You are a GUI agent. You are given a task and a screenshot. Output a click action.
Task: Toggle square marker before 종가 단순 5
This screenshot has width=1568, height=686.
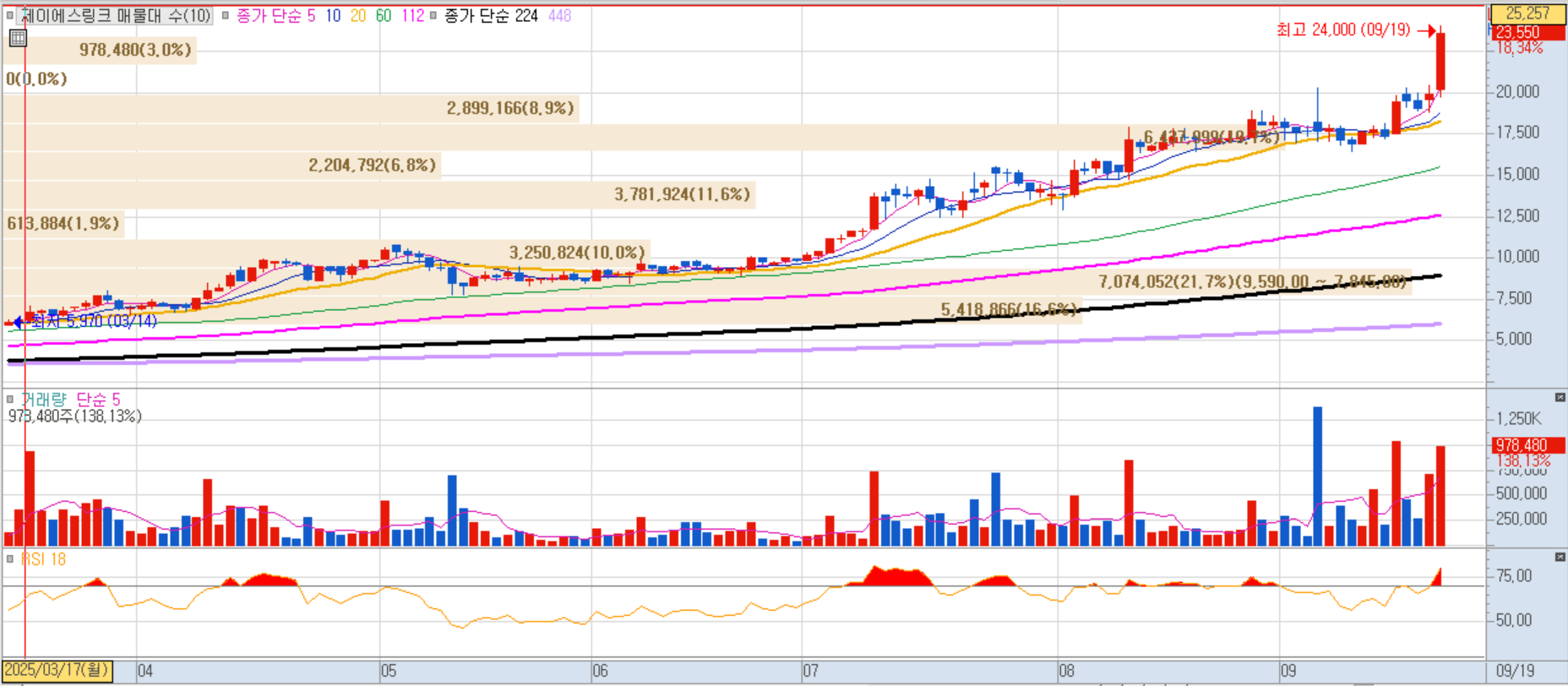226,15
